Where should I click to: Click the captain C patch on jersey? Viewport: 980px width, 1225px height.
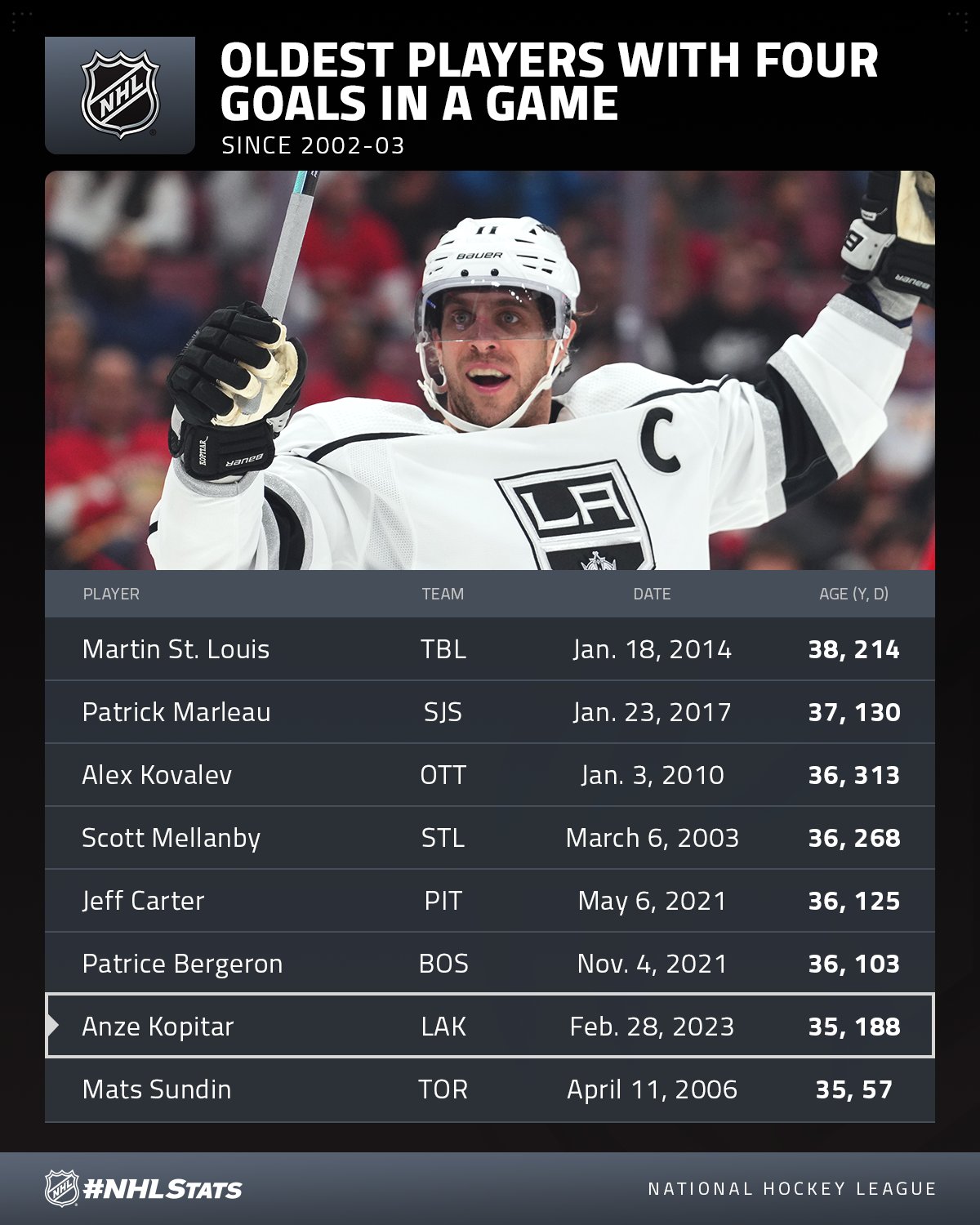click(x=660, y=441)
